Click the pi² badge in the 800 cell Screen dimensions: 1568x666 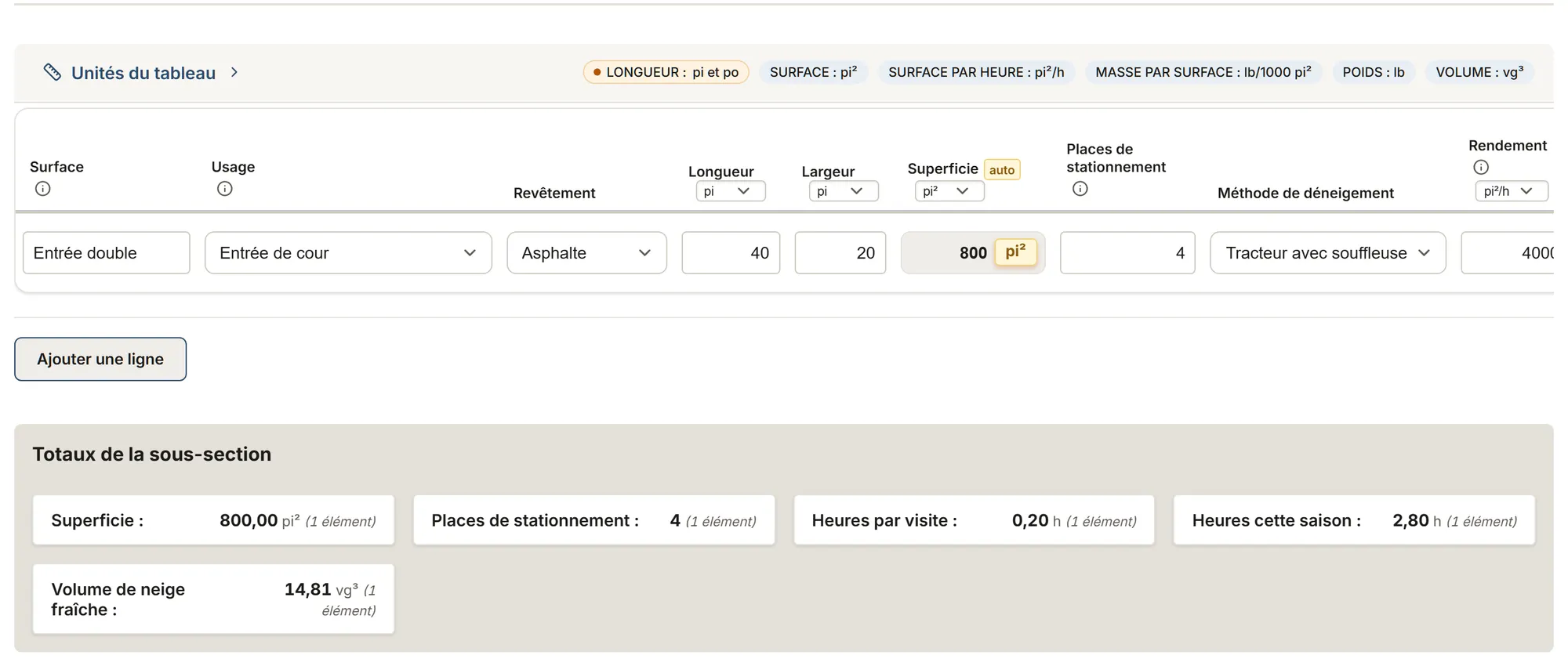[x=1015, y=252]
